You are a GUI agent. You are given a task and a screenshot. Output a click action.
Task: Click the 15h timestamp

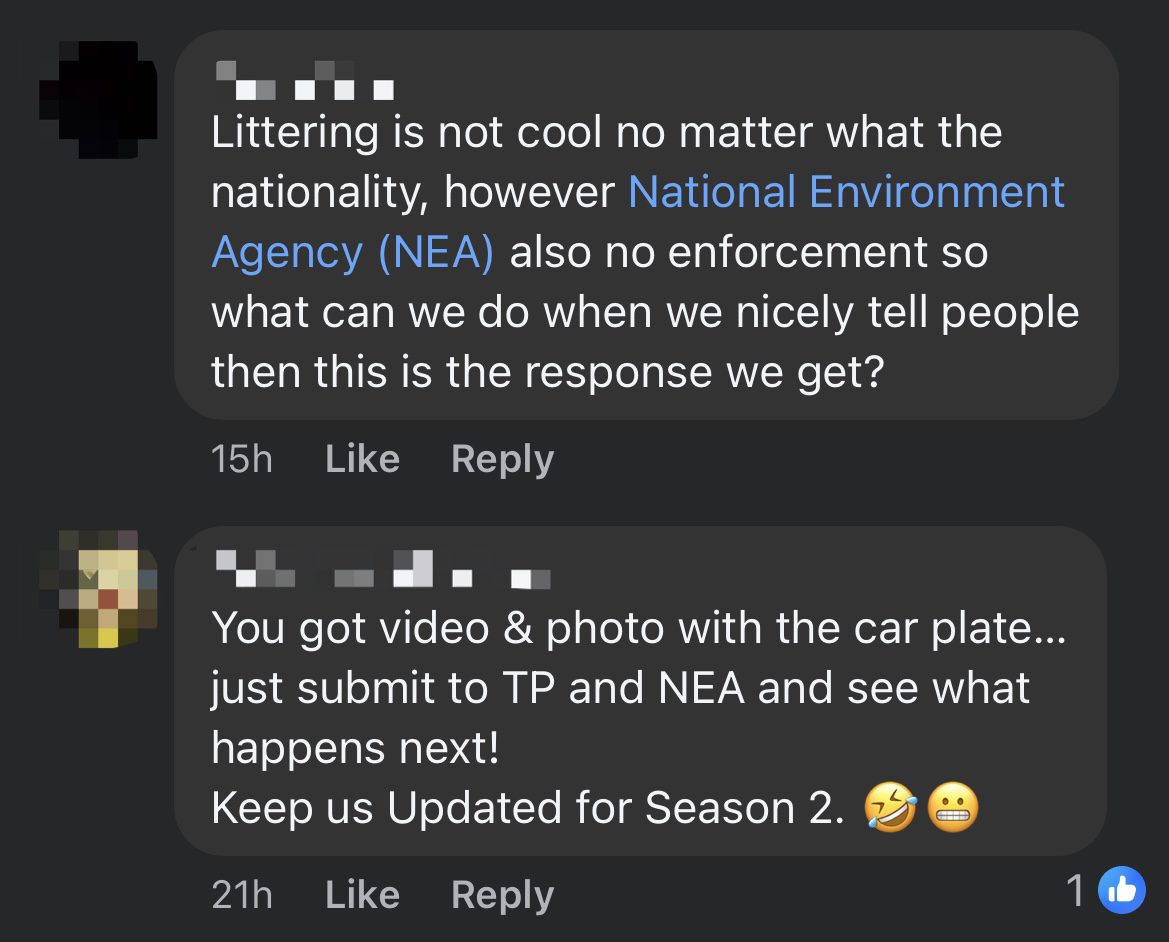(241, 459)
